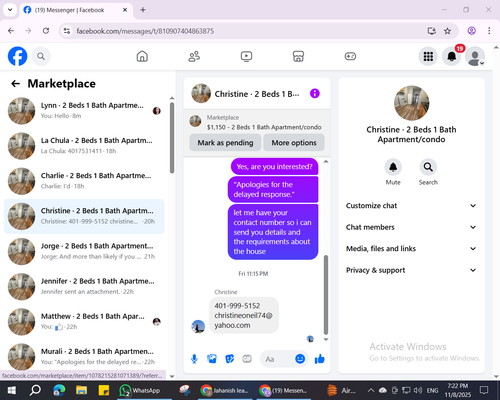The height and width of the screenshot is (400, 500).
Task: Expand Chat members section
Action: [411, 227]
